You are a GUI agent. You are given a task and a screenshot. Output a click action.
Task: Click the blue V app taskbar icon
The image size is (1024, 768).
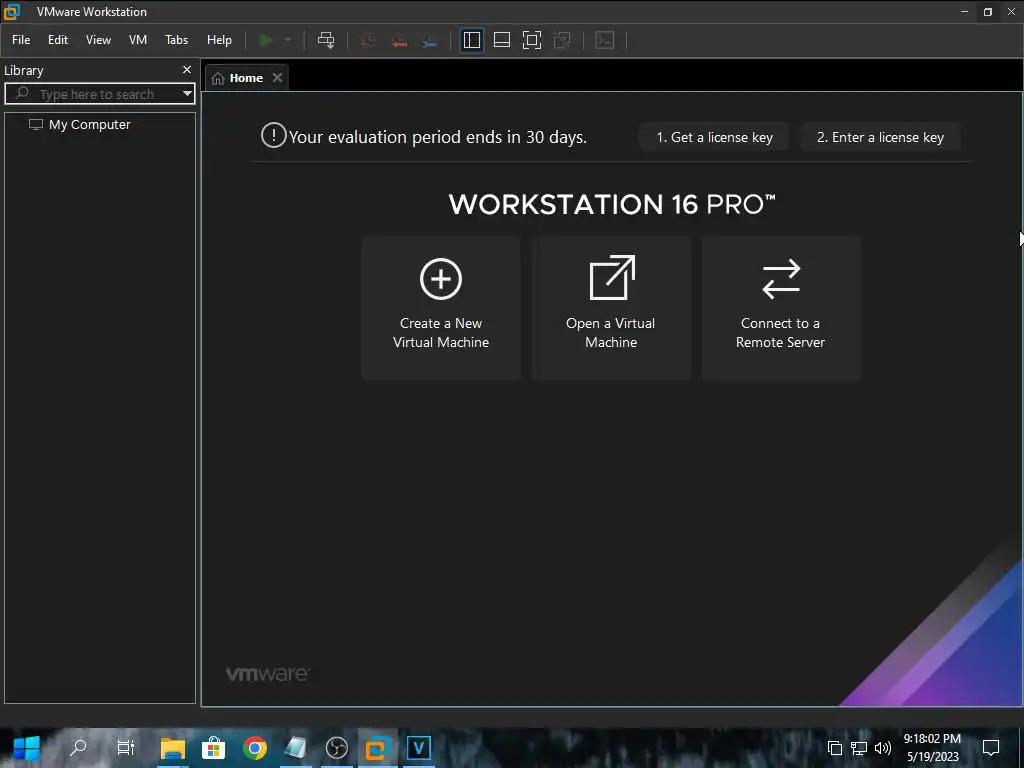tap(418, 748)
